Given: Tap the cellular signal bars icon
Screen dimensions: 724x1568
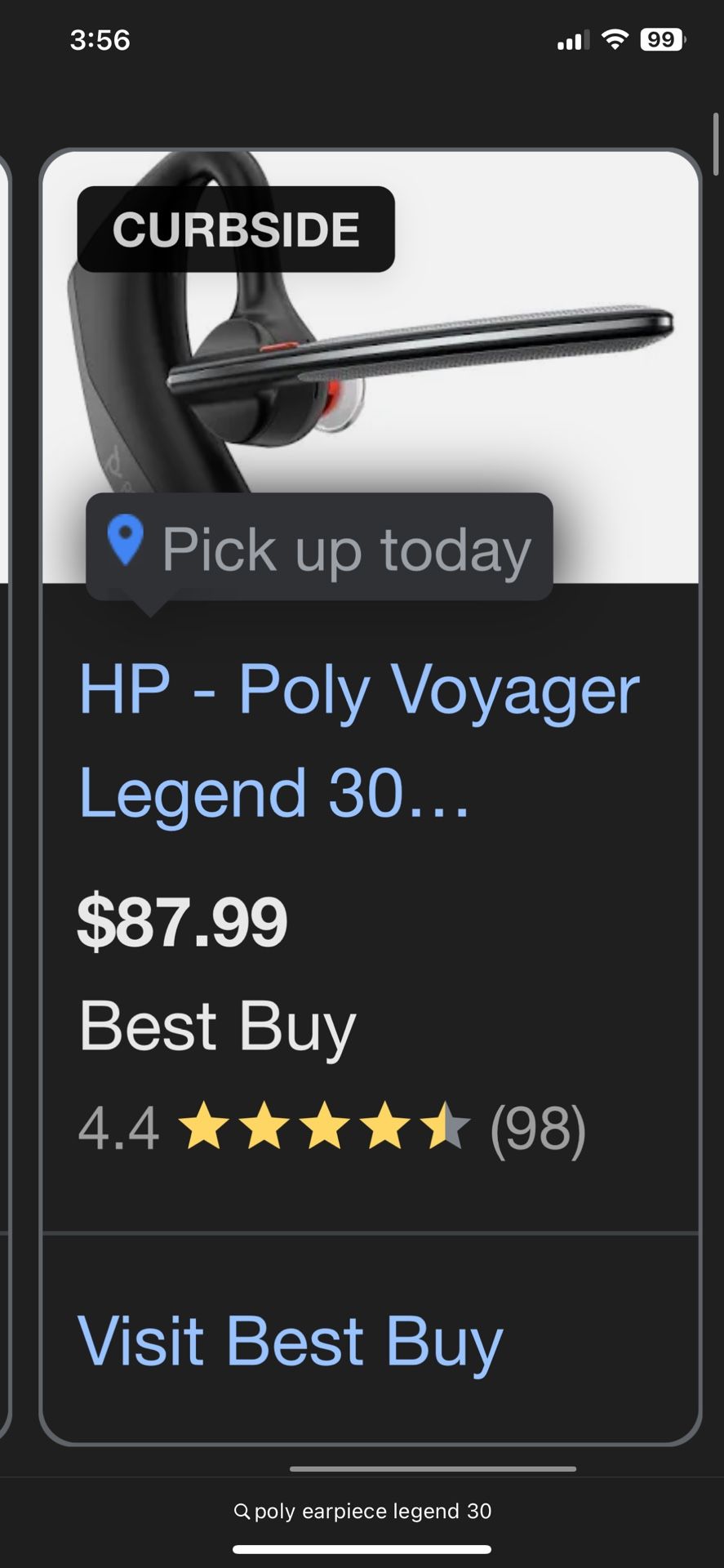Looking at the screenshot, I should (572, 40).
